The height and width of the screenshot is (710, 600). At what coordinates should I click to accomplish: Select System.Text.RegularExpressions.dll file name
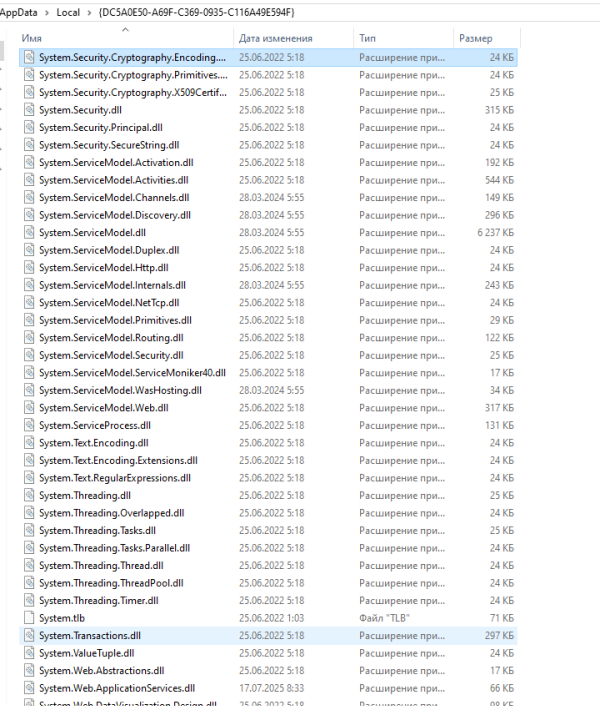point(115,478)
